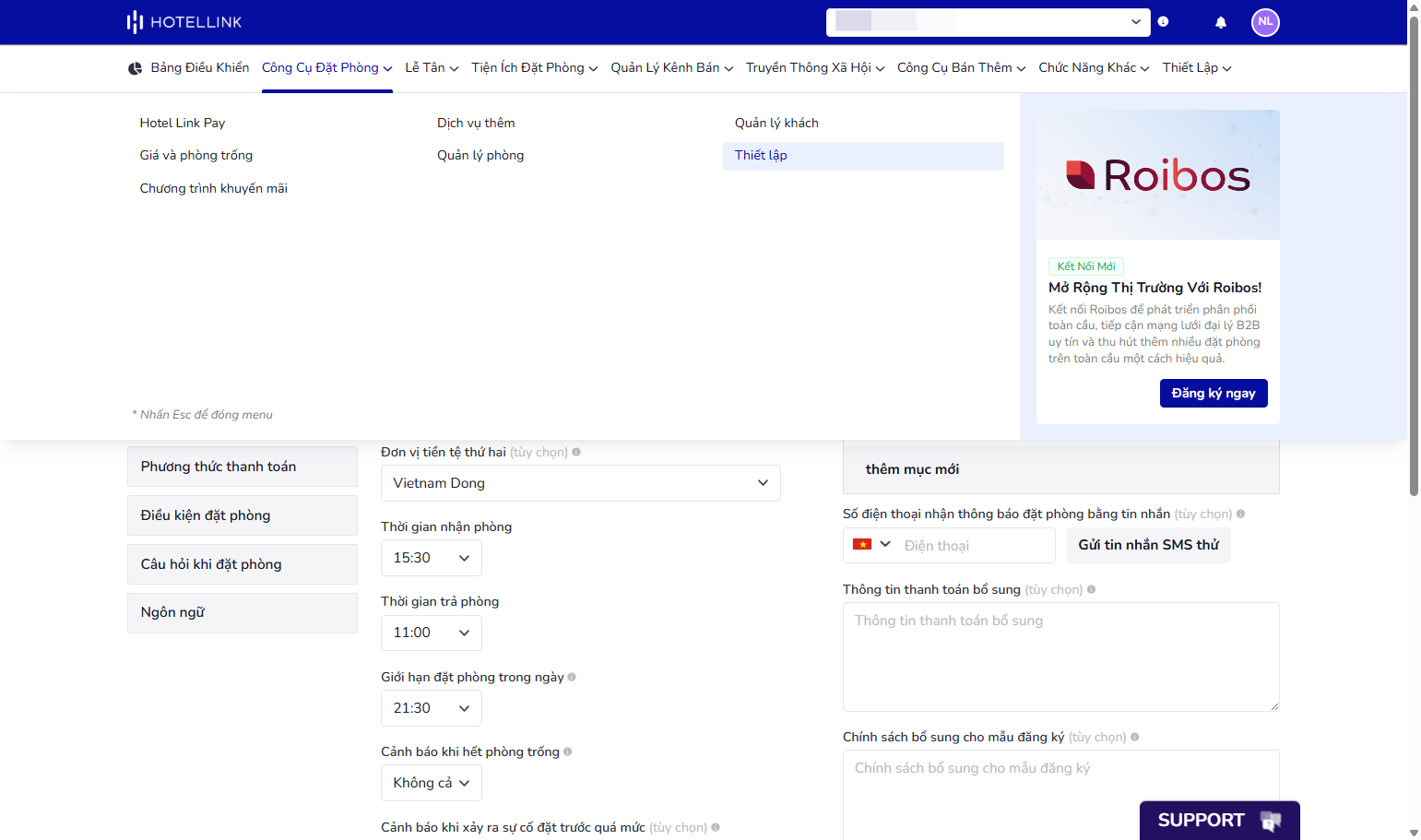Open the NL user avatar menu
Screen dimensions: 1421x840
point(1265,22)
